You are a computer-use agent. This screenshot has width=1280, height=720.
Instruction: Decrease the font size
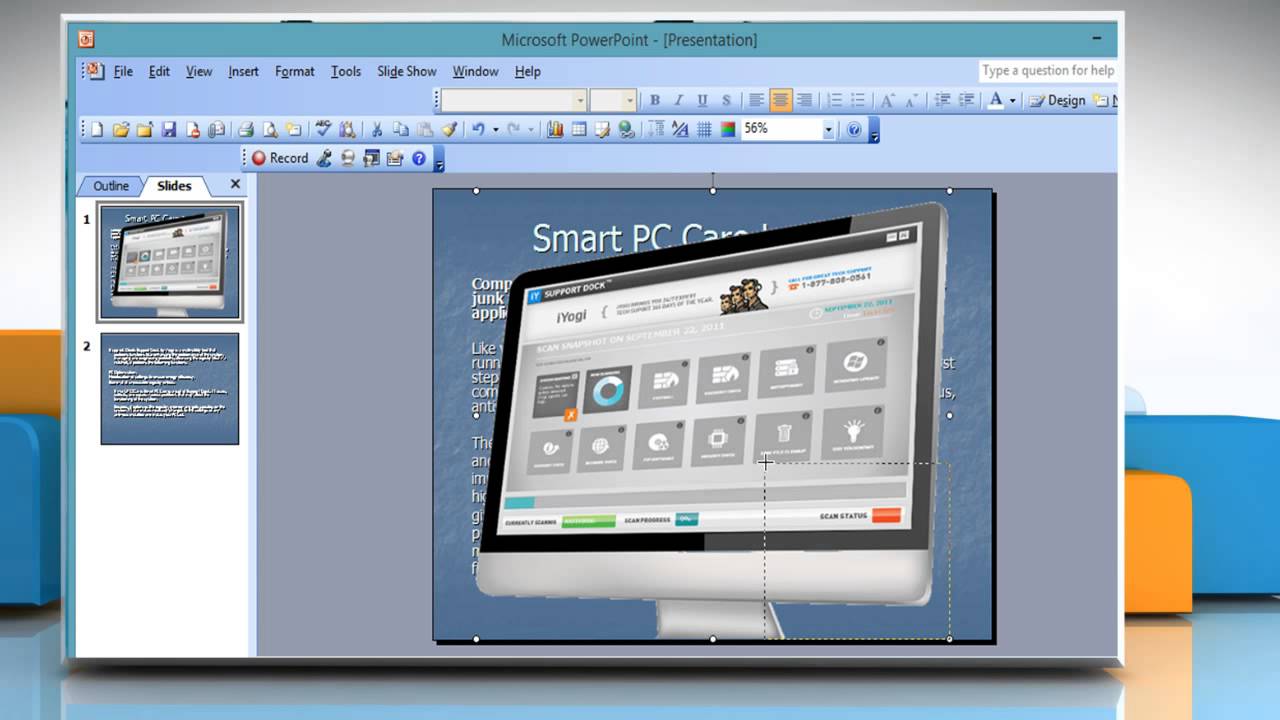pos(911,100)
